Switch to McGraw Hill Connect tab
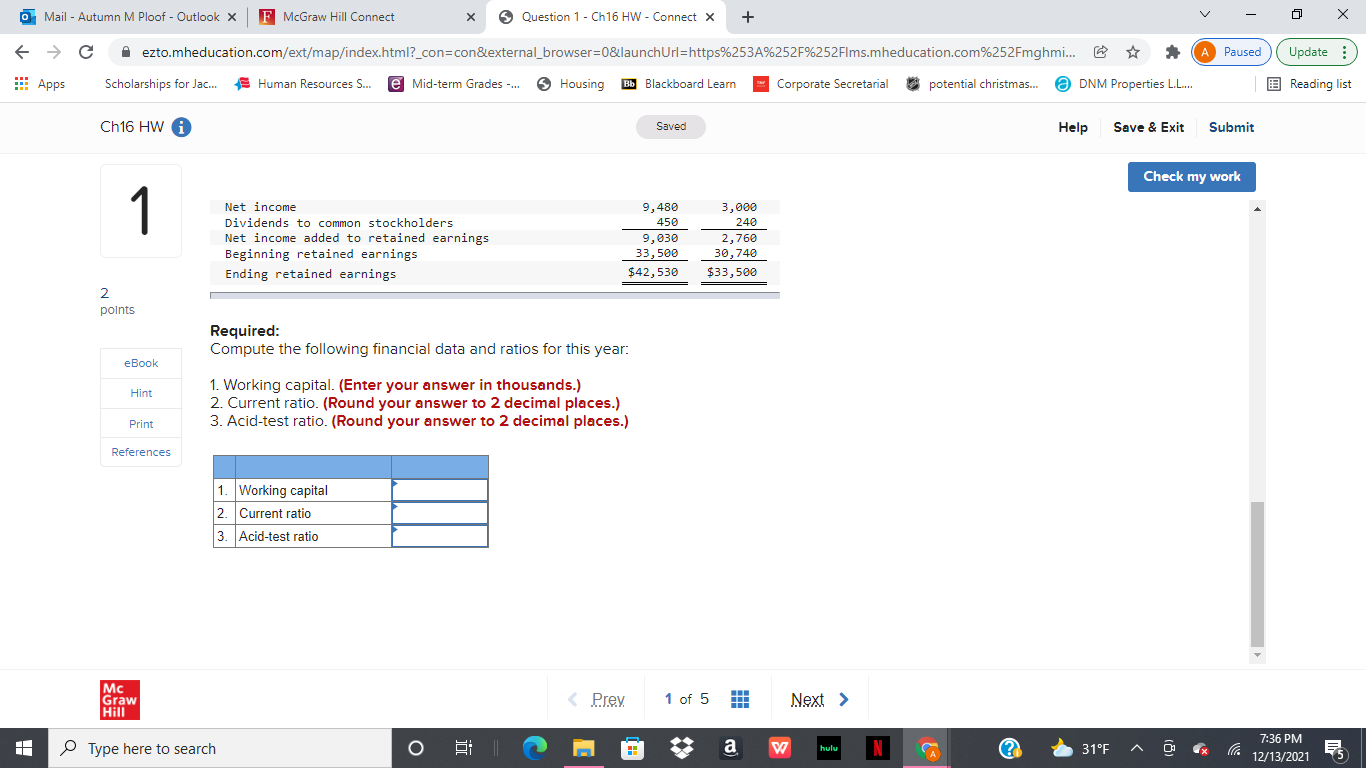 click(x=338, y=17)
